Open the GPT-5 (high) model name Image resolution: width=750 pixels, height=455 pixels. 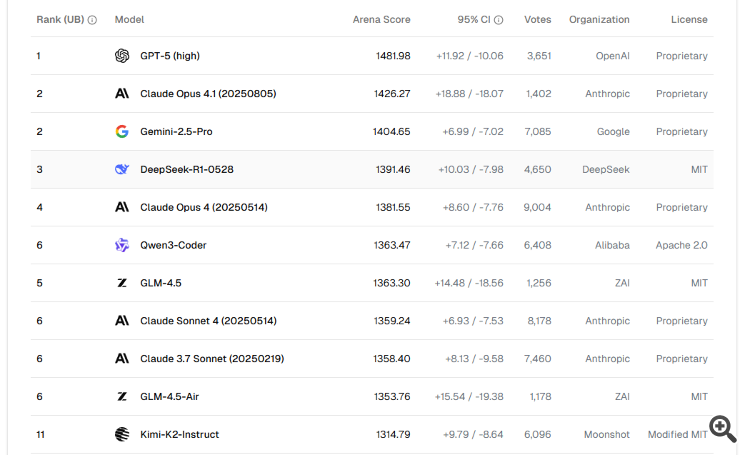[171, 56]
